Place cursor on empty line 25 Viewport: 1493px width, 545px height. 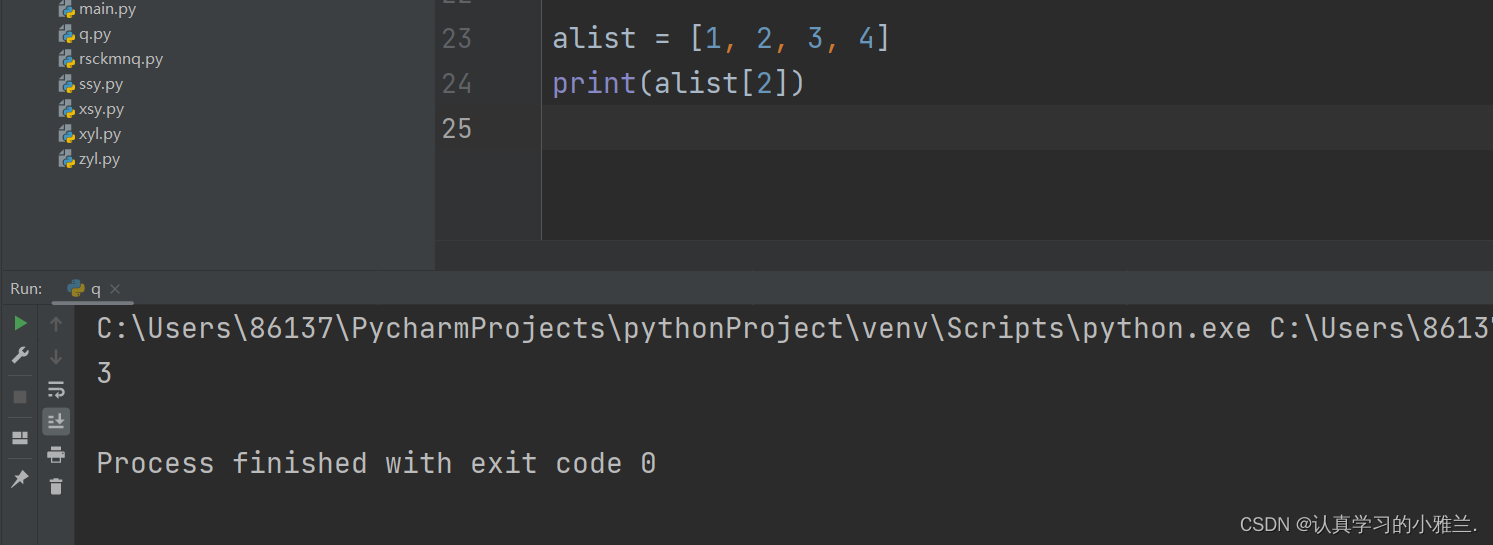(x=1017, y=128)
